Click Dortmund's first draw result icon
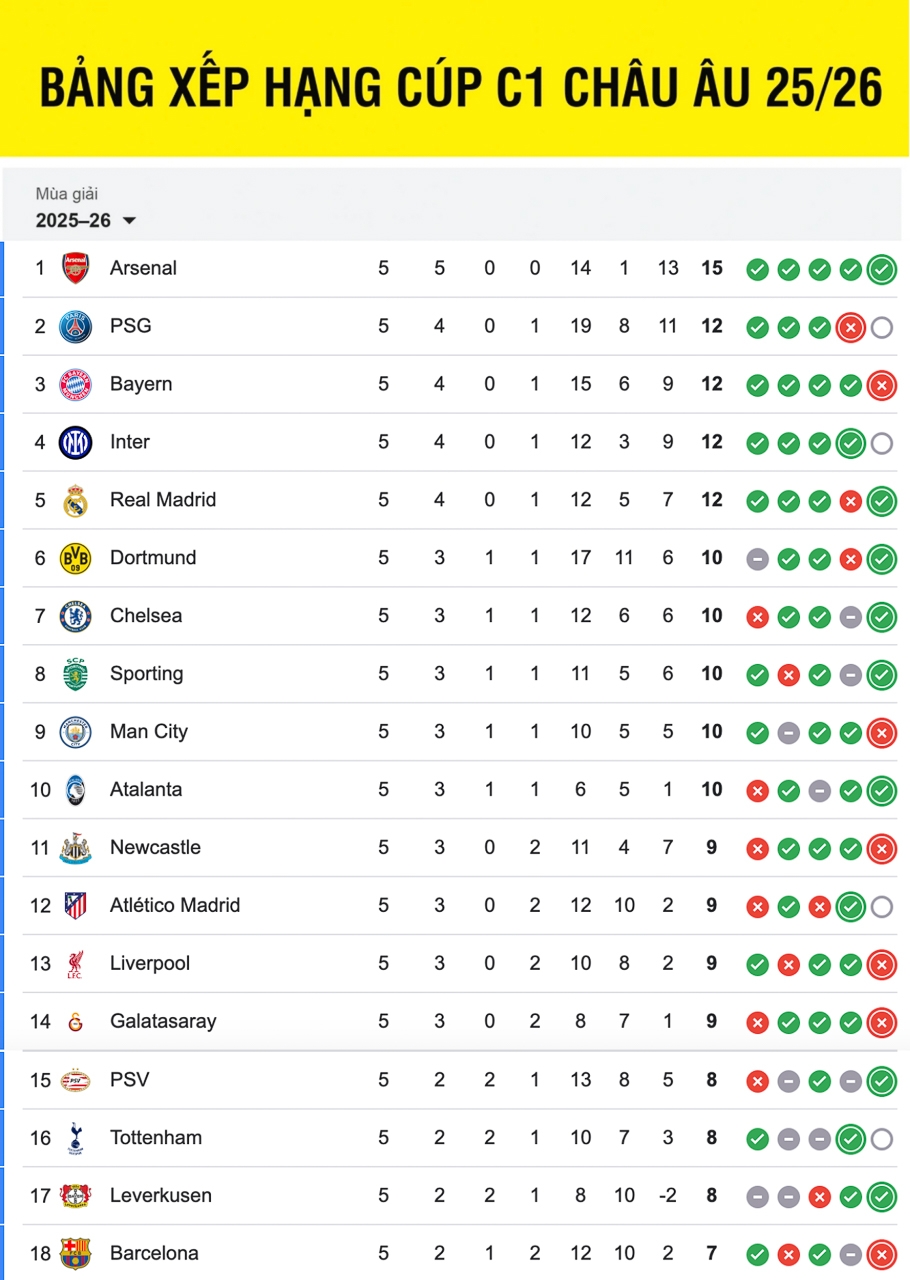 click(758, 559)
